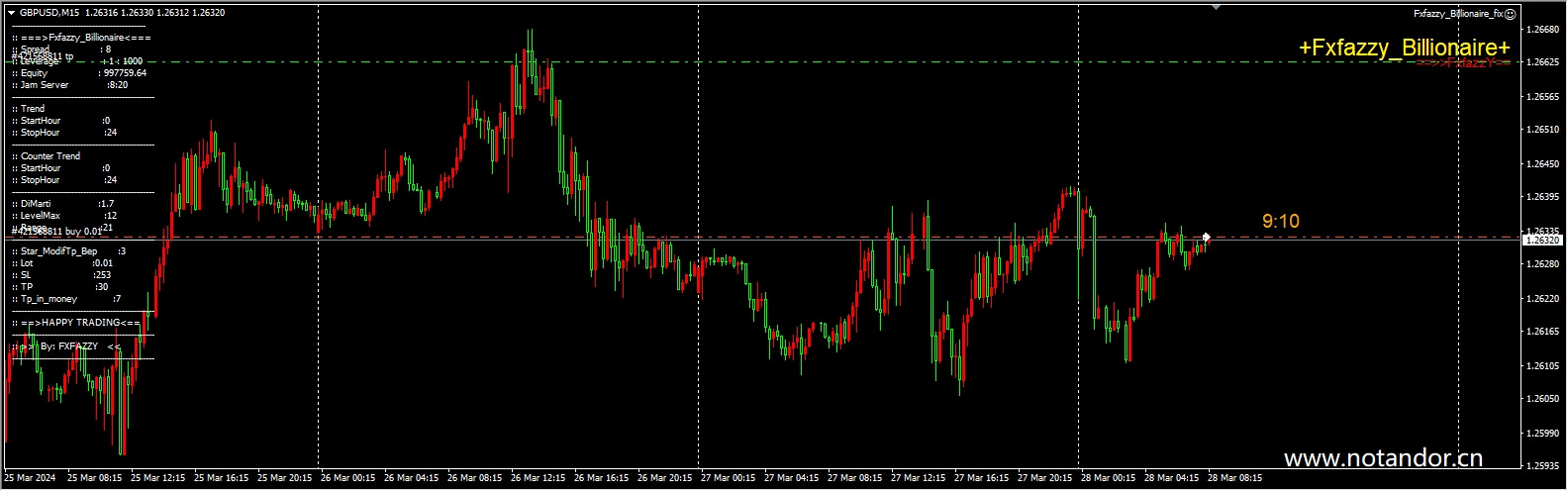Image resolution: width=1568 pixels, height=491 pixels.
Task: Click price scale value 1.25995
Action: click(1544, 434)
